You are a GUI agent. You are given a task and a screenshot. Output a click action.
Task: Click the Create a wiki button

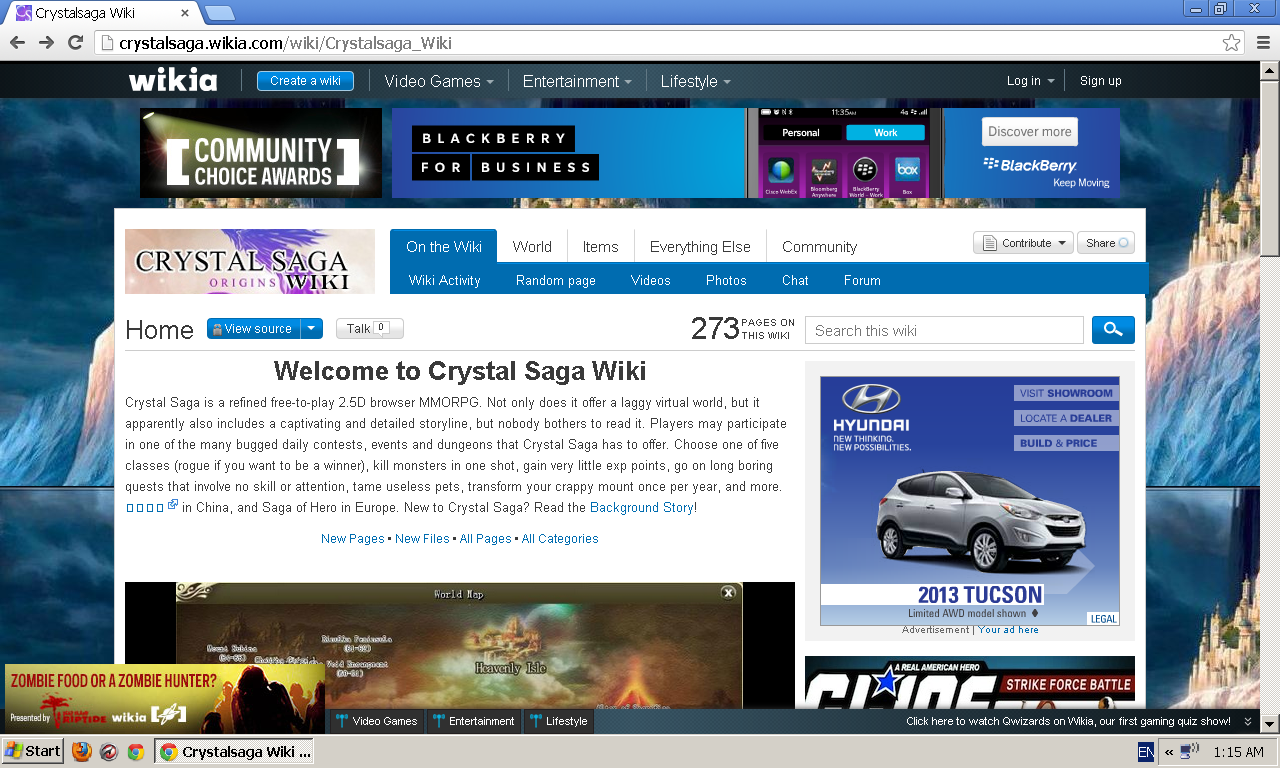[x=305, y=81]
